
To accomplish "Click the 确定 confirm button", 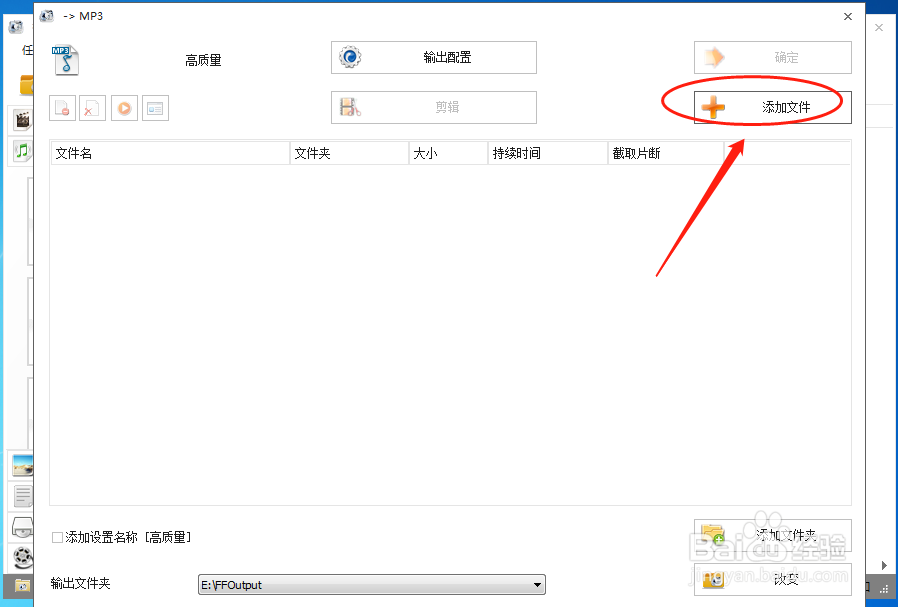I will 771,57.
